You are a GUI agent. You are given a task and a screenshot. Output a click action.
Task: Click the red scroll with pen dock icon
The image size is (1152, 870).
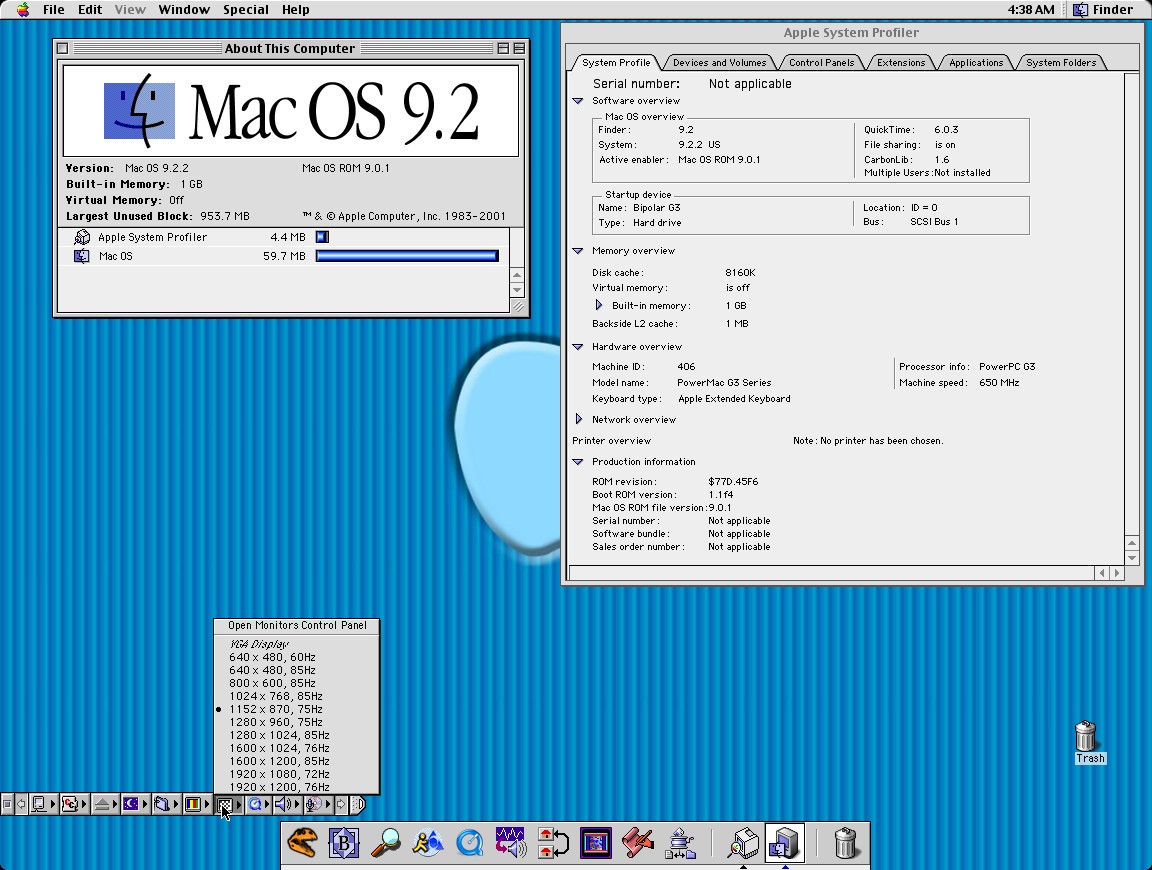click(x=637, y=843)
